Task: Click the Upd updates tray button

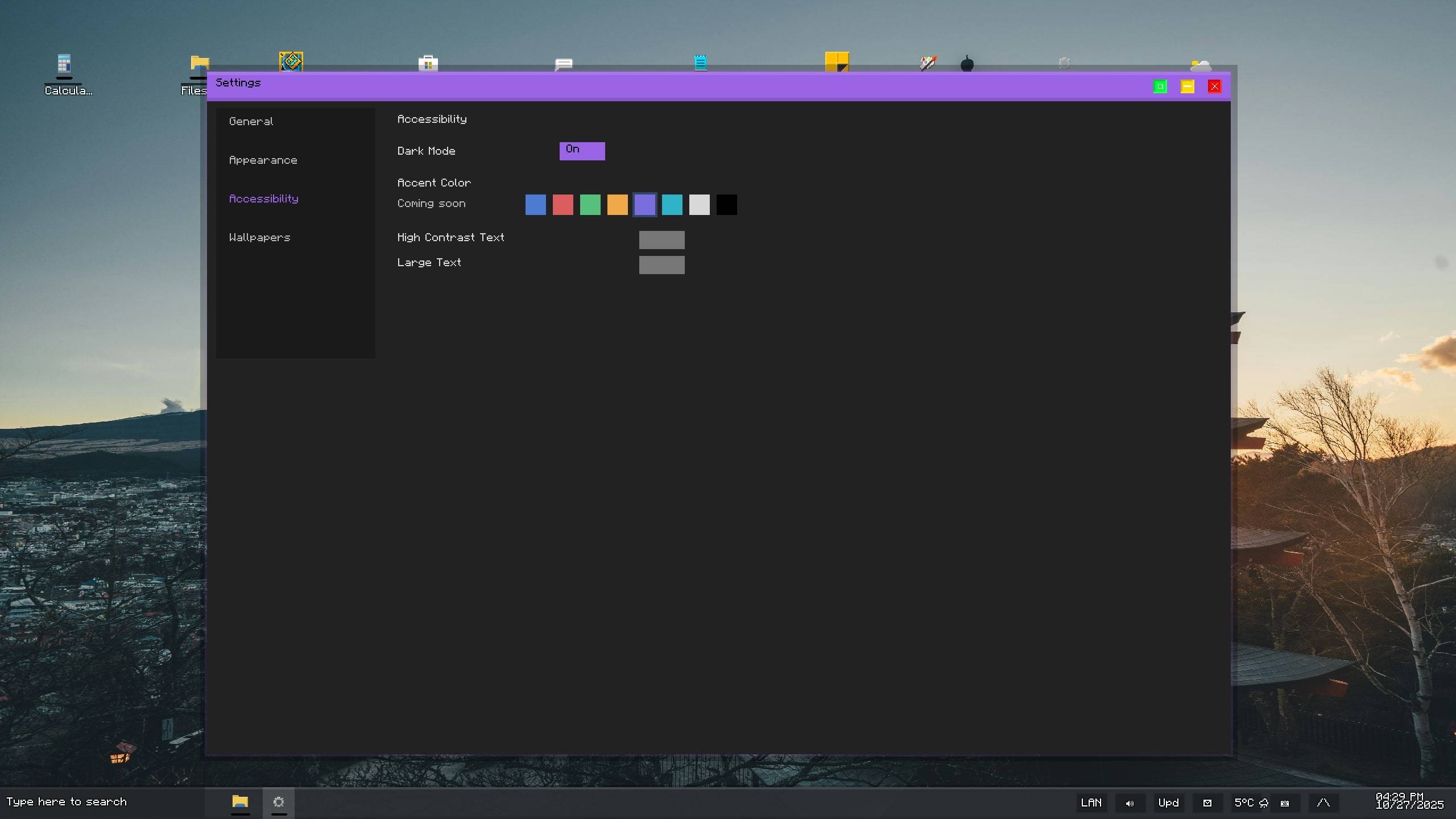Action: (1168, 803)
